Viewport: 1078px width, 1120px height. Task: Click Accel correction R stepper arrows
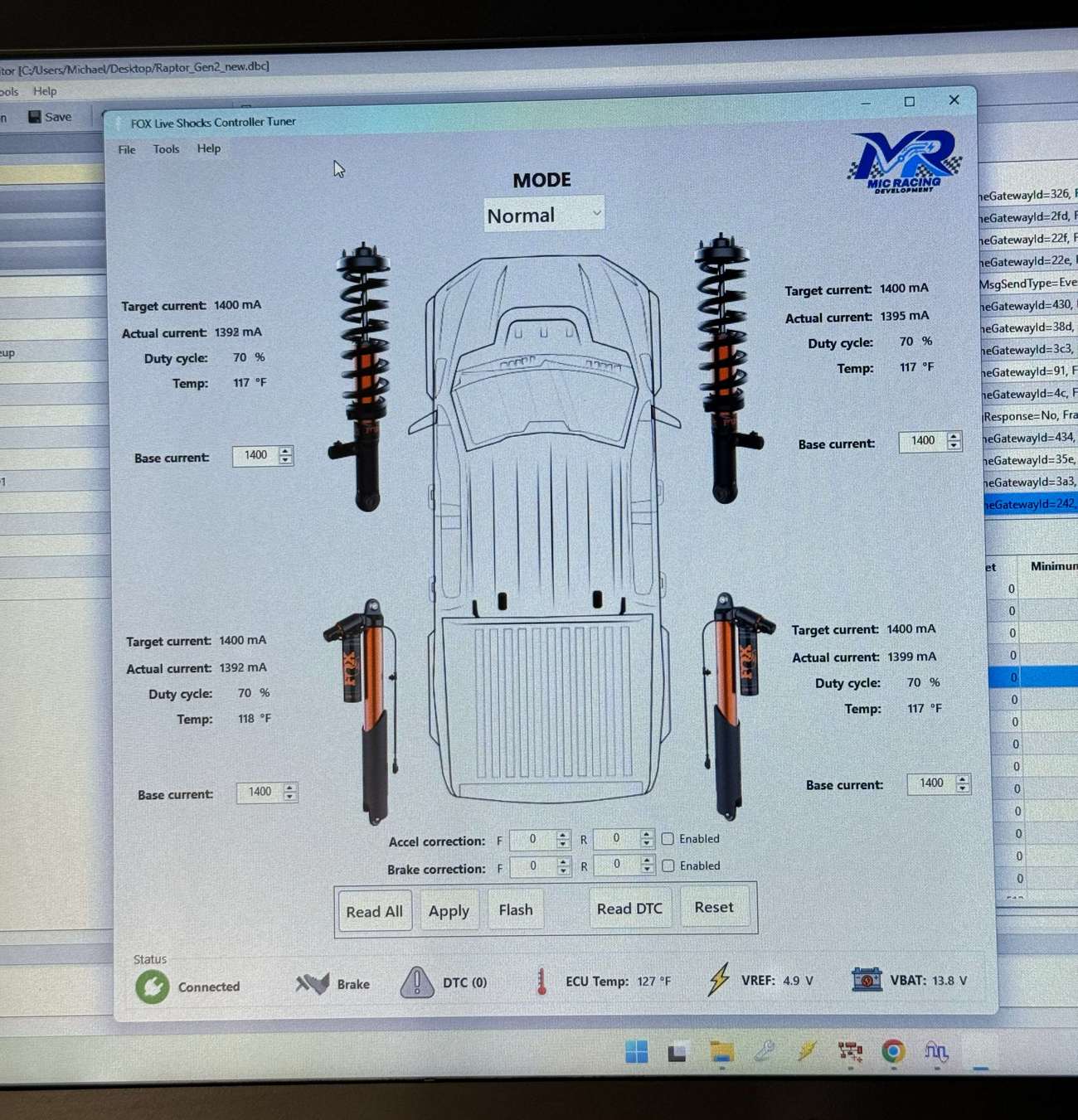coord(647,839)
